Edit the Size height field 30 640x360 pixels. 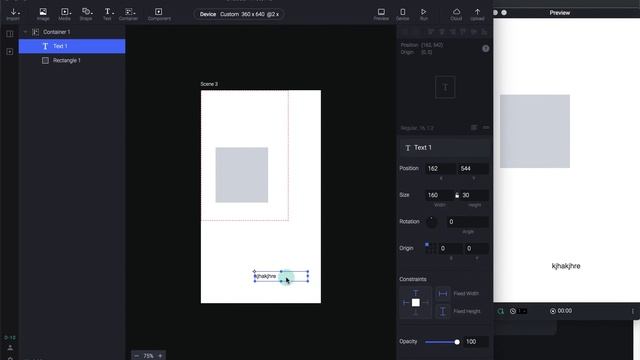click(x=475, y=195)
